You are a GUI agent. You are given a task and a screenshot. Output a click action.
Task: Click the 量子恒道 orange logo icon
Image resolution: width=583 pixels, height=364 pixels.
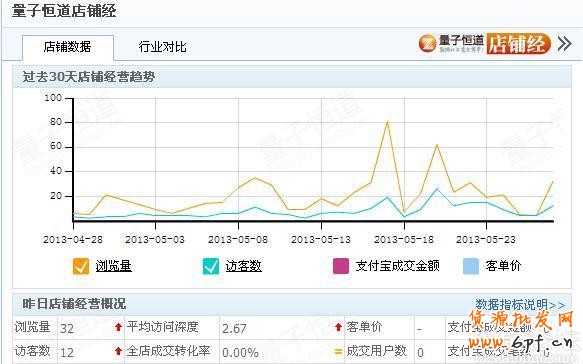point(427,44)
